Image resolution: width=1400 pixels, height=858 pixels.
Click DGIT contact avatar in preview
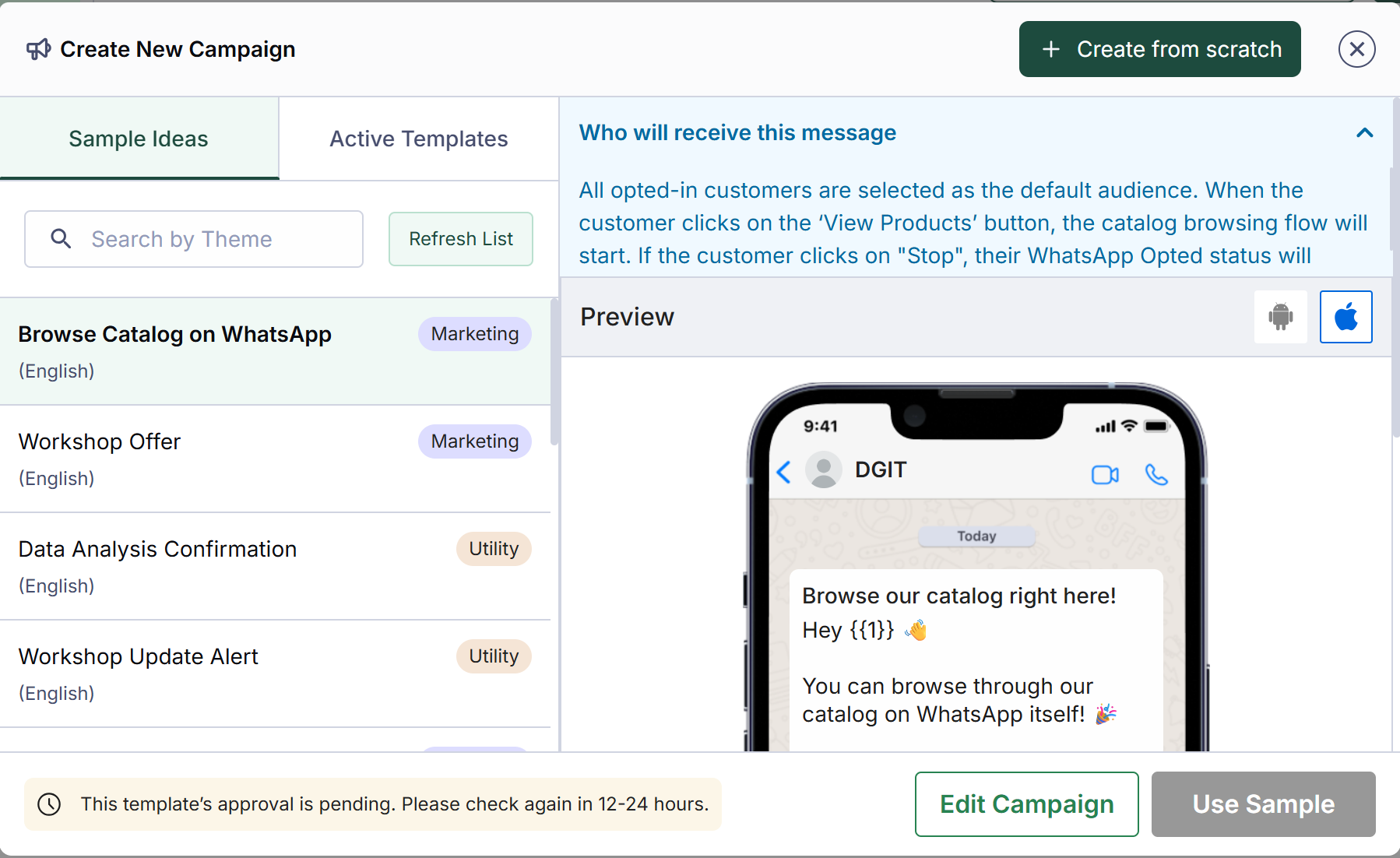pos(823,470)
